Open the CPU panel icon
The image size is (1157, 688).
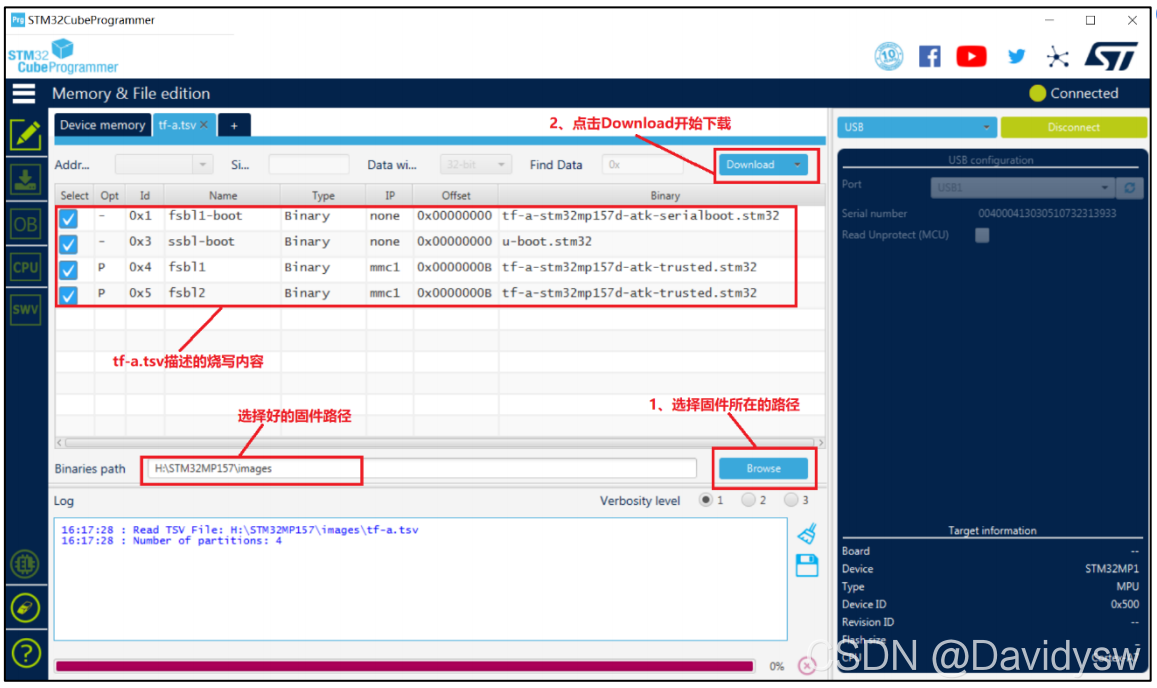tap(25, 267)
